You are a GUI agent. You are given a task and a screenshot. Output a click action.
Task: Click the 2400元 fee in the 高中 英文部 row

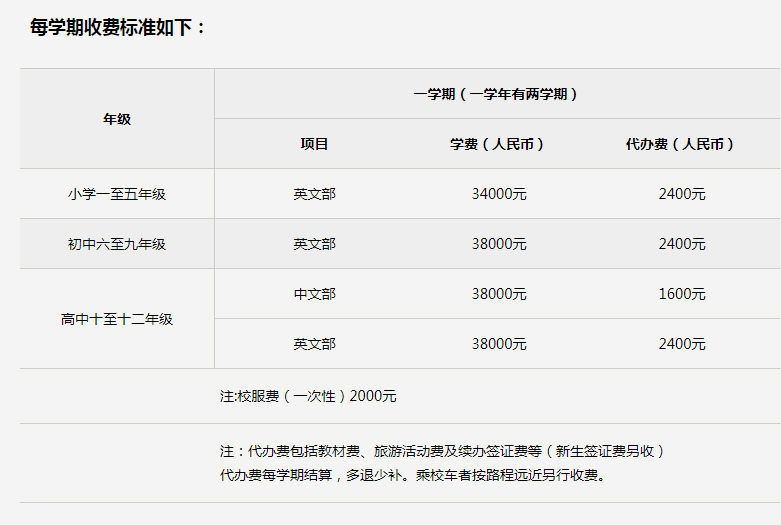(681, 344)
